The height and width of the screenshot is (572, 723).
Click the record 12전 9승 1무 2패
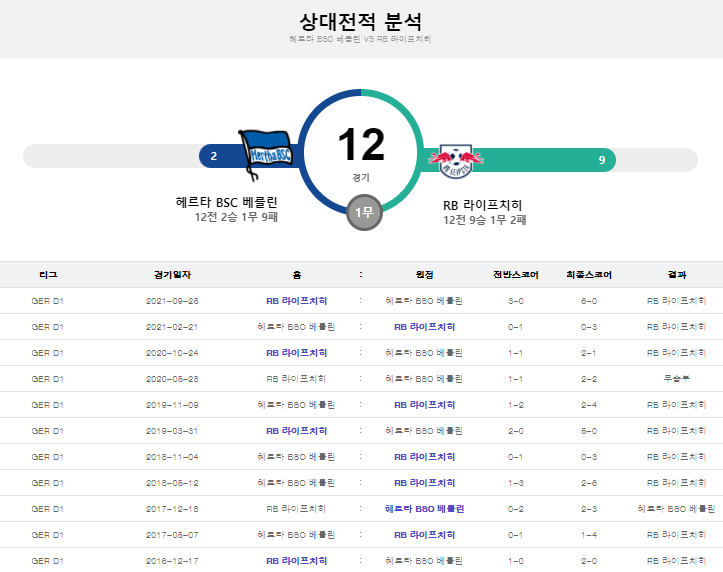point(485,220)
